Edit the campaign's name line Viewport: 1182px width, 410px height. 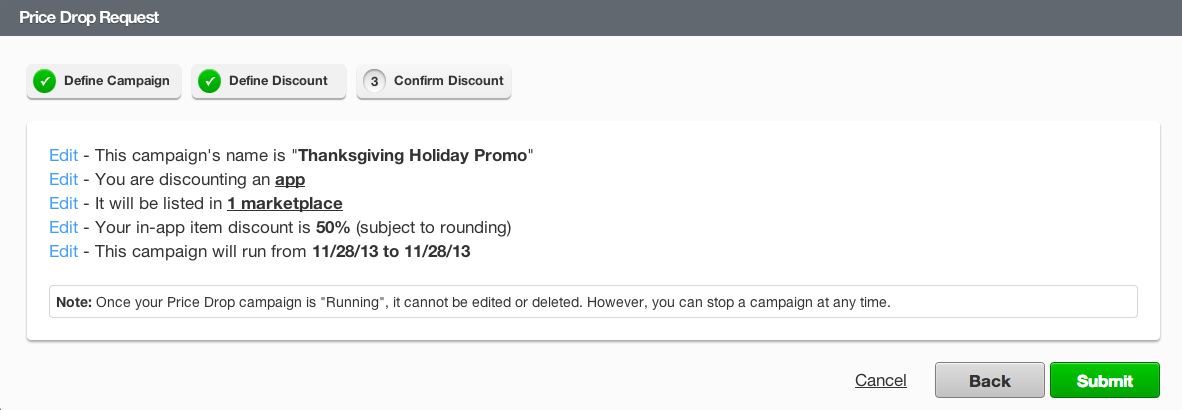(x=63, y=156)
